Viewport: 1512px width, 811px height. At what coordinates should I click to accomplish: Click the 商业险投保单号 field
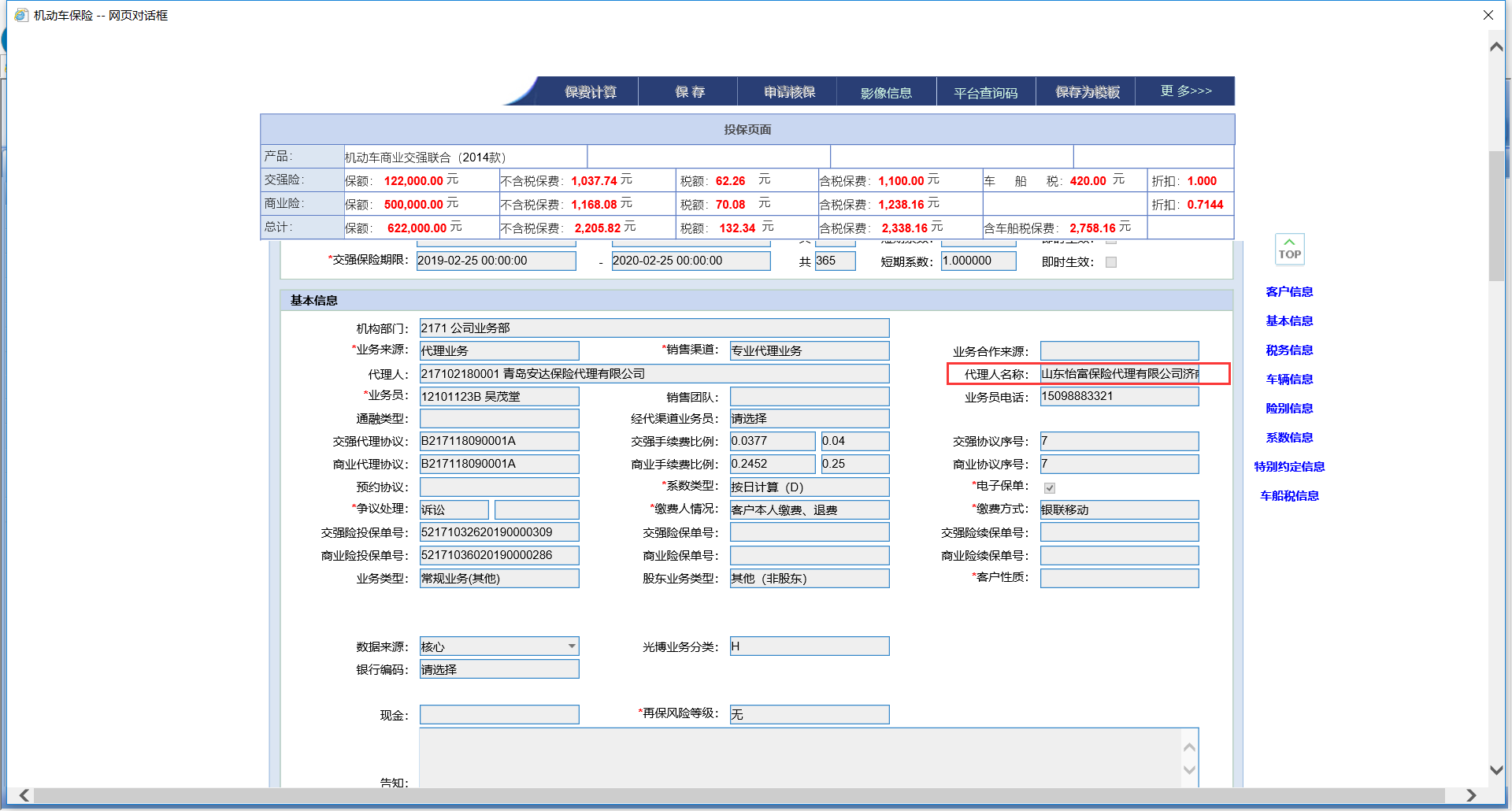[x=499, y=555]
